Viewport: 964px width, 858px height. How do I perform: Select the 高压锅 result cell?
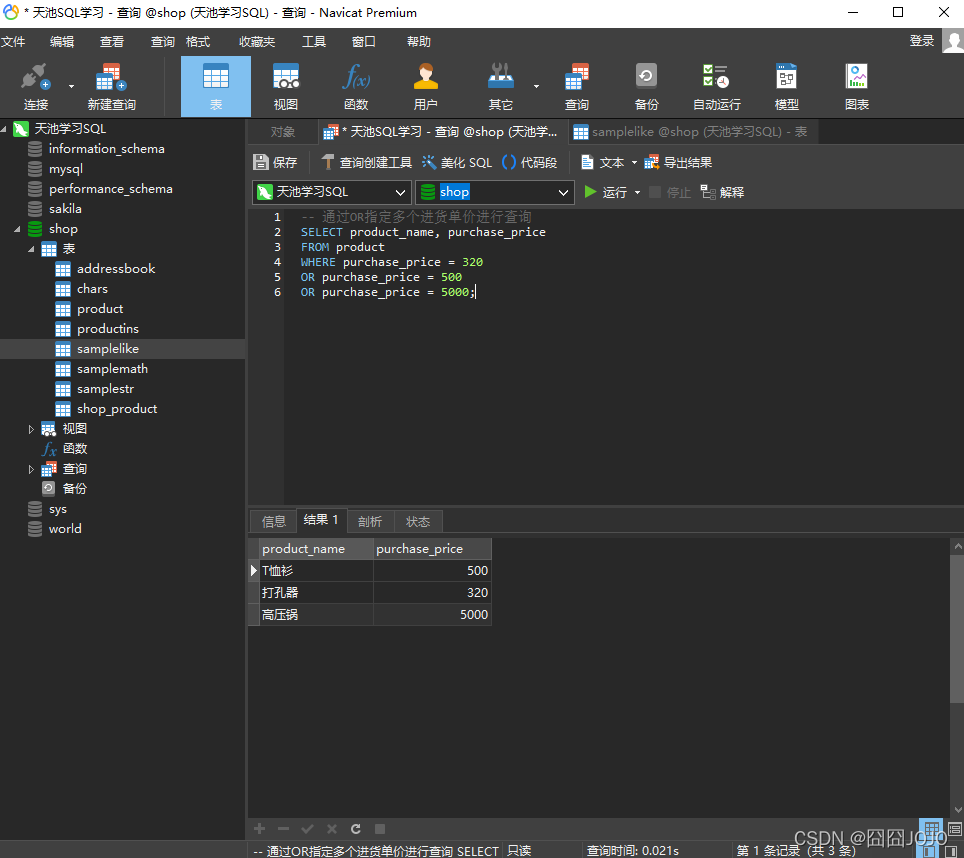tap(316, 615)
